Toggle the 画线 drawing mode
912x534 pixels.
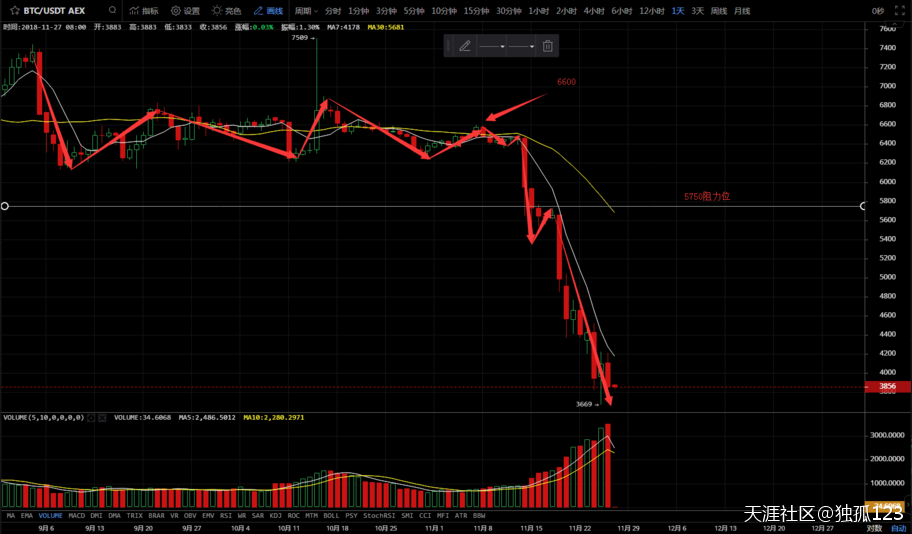pos(268,10)
